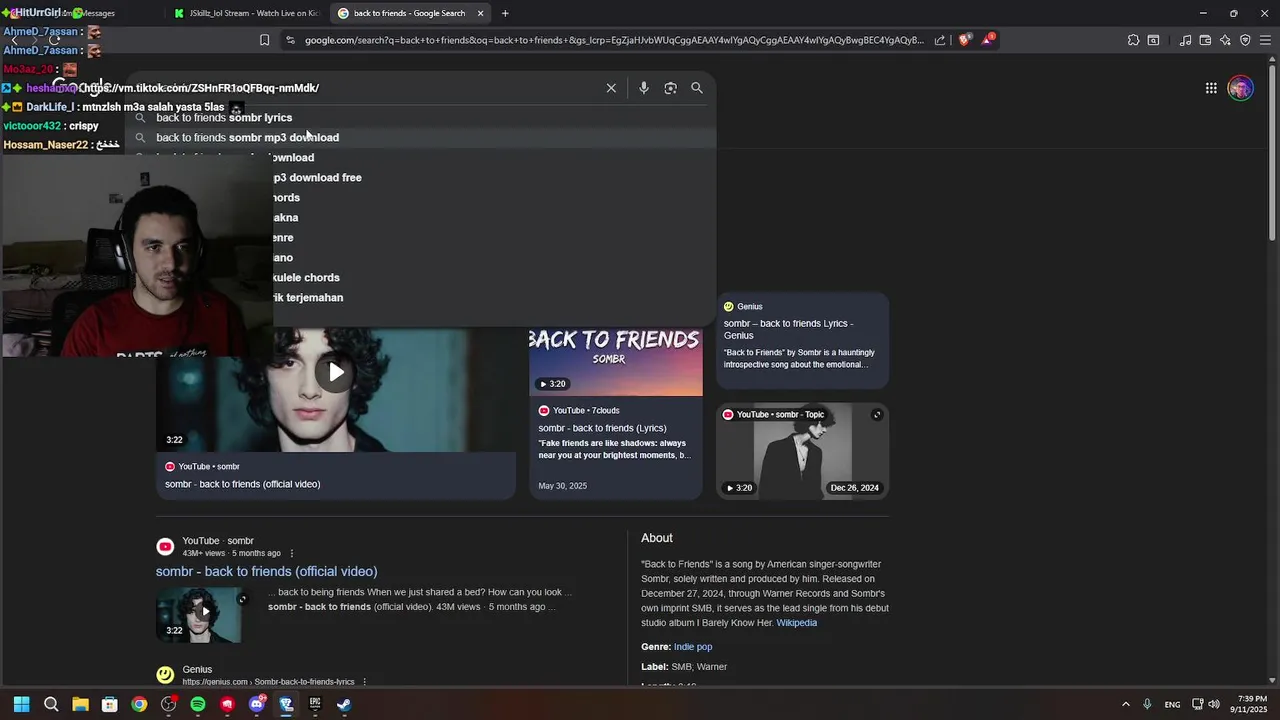
Task: Click the tray microphone indicator
Action: pyautogui.click(x=1147, y=704)
